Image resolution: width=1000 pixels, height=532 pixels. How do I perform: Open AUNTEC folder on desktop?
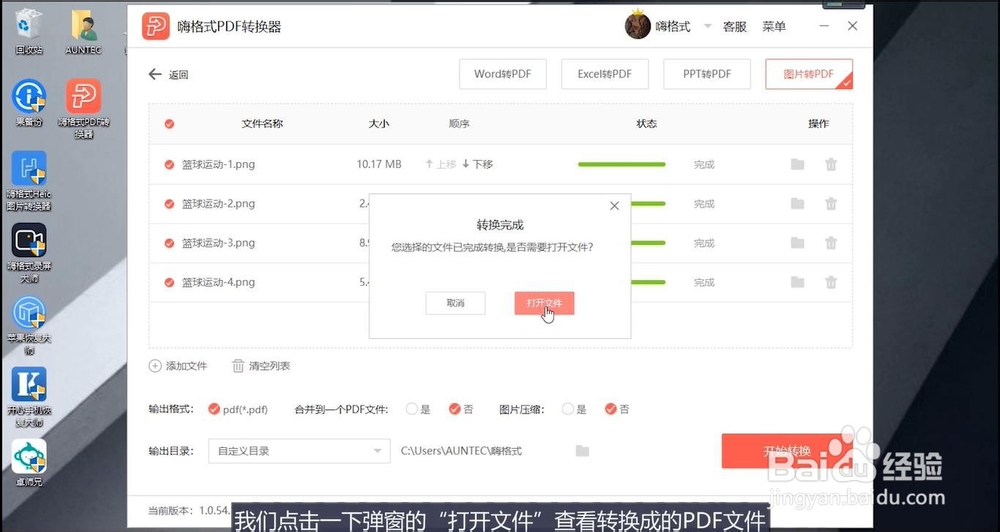83,32
